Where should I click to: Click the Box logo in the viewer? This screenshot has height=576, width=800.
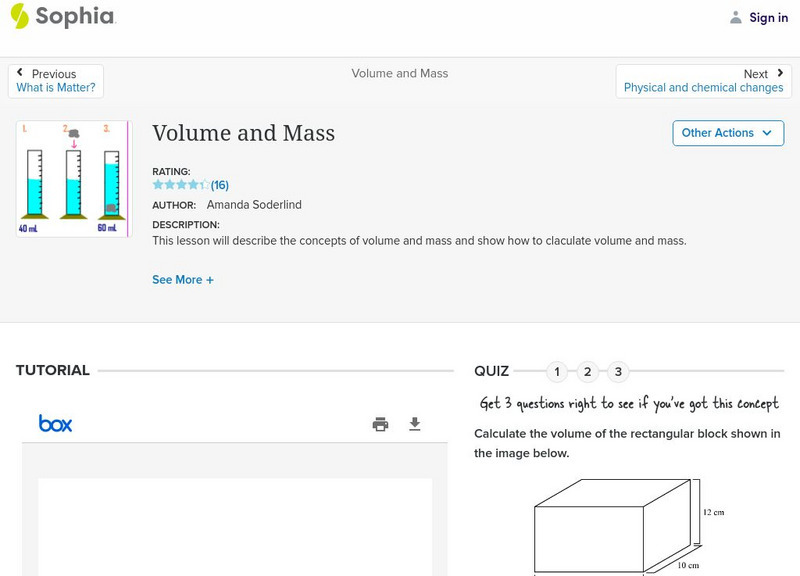(55, 424)
